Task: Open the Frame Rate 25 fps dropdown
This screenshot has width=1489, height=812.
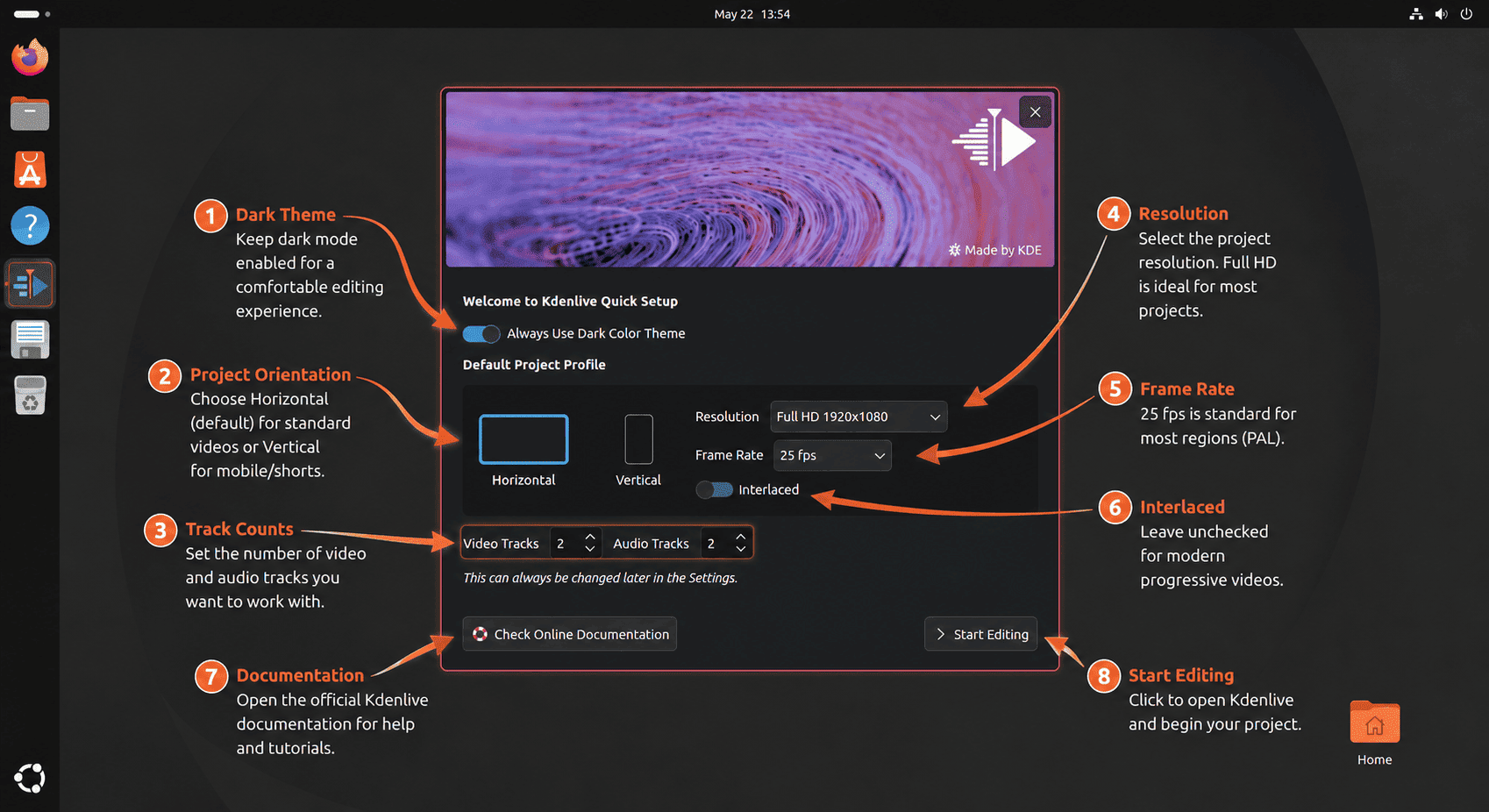Action: pos(832,455)
